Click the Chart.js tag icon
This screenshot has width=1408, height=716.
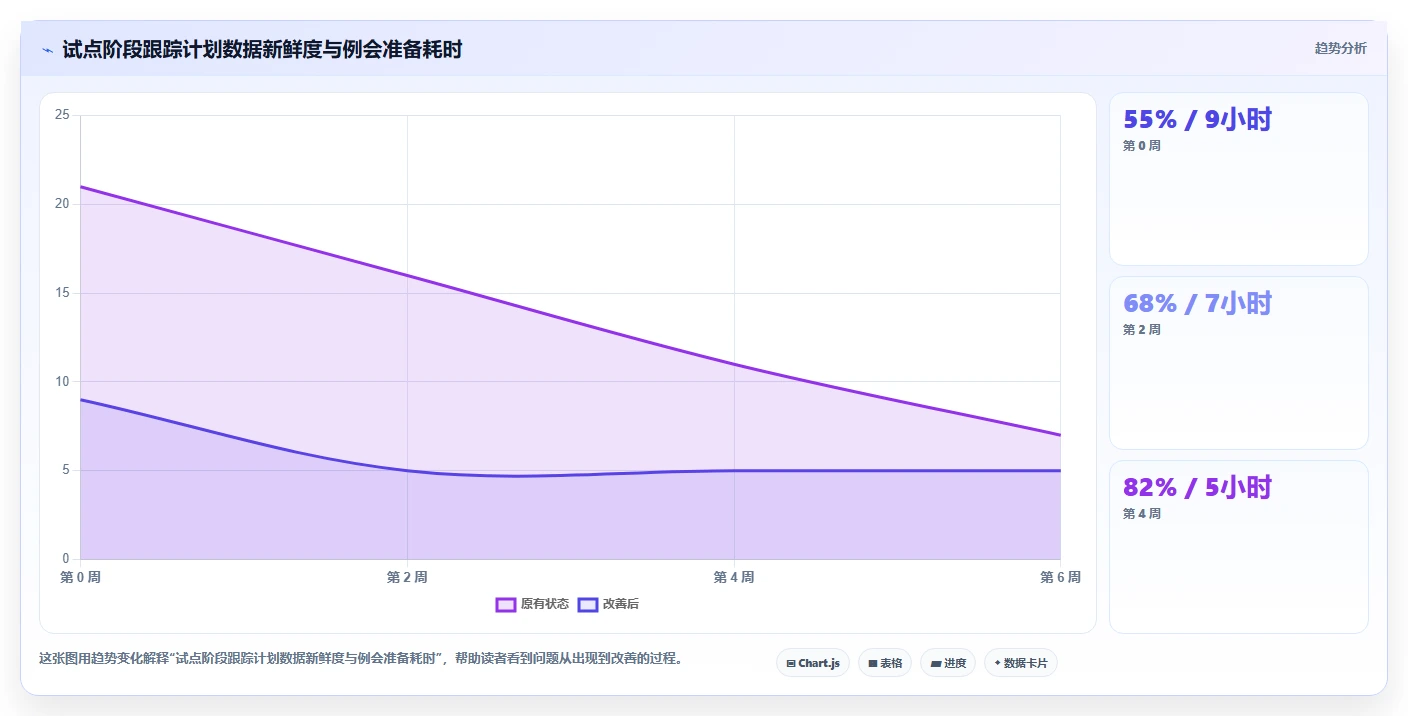pos(791,664)
